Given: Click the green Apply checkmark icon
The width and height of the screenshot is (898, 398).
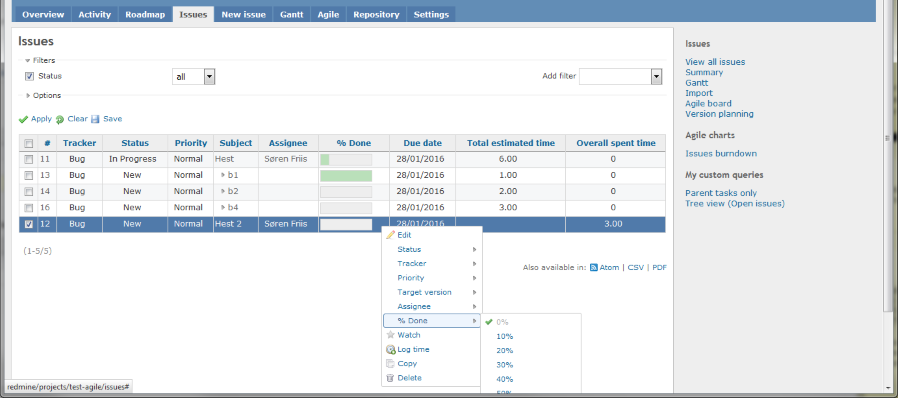Looking at the screenshot, I should click(23, 119).
